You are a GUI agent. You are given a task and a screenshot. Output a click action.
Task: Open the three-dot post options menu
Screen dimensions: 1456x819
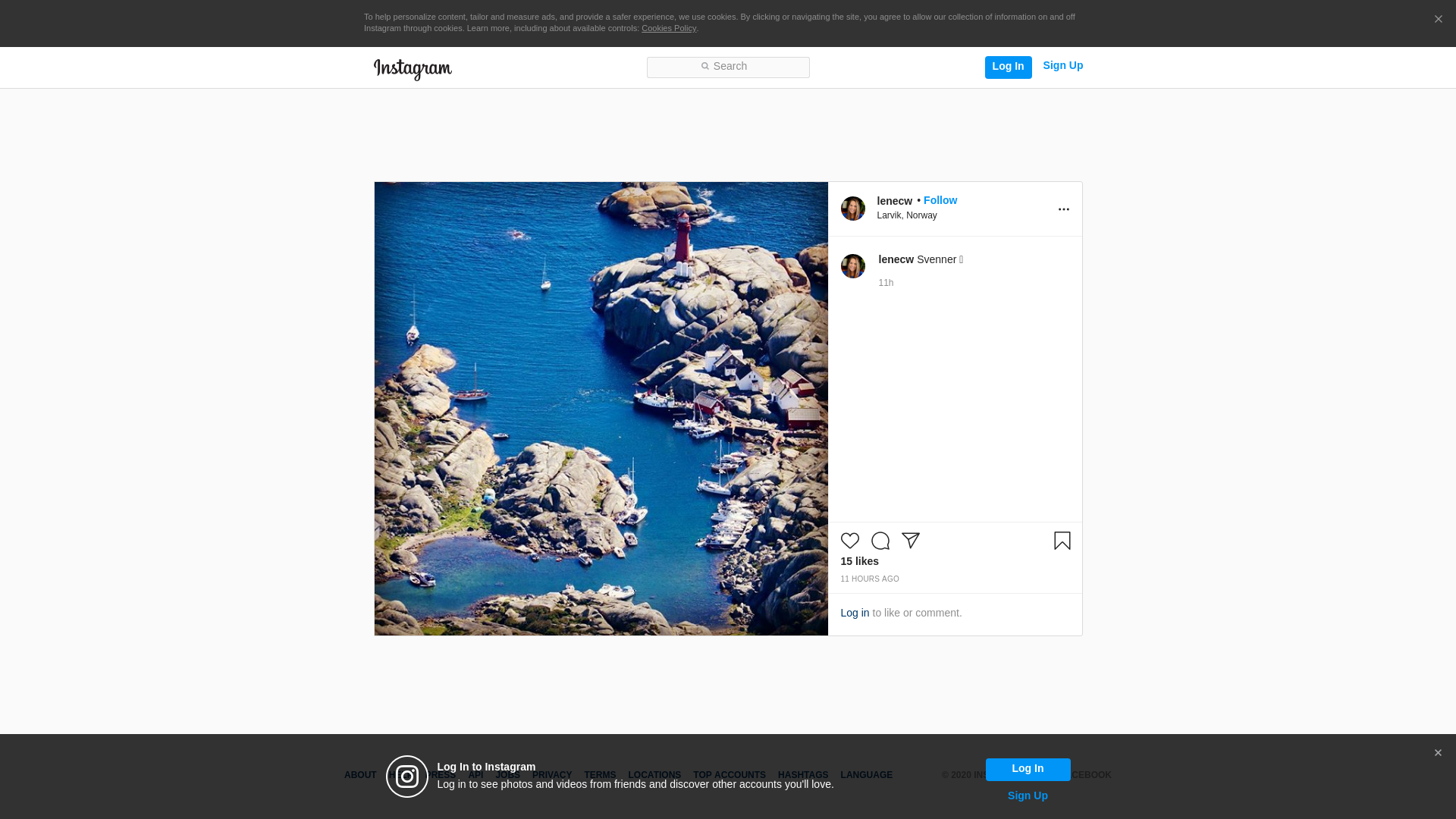pyautogui.click(x=1064, y=209)
